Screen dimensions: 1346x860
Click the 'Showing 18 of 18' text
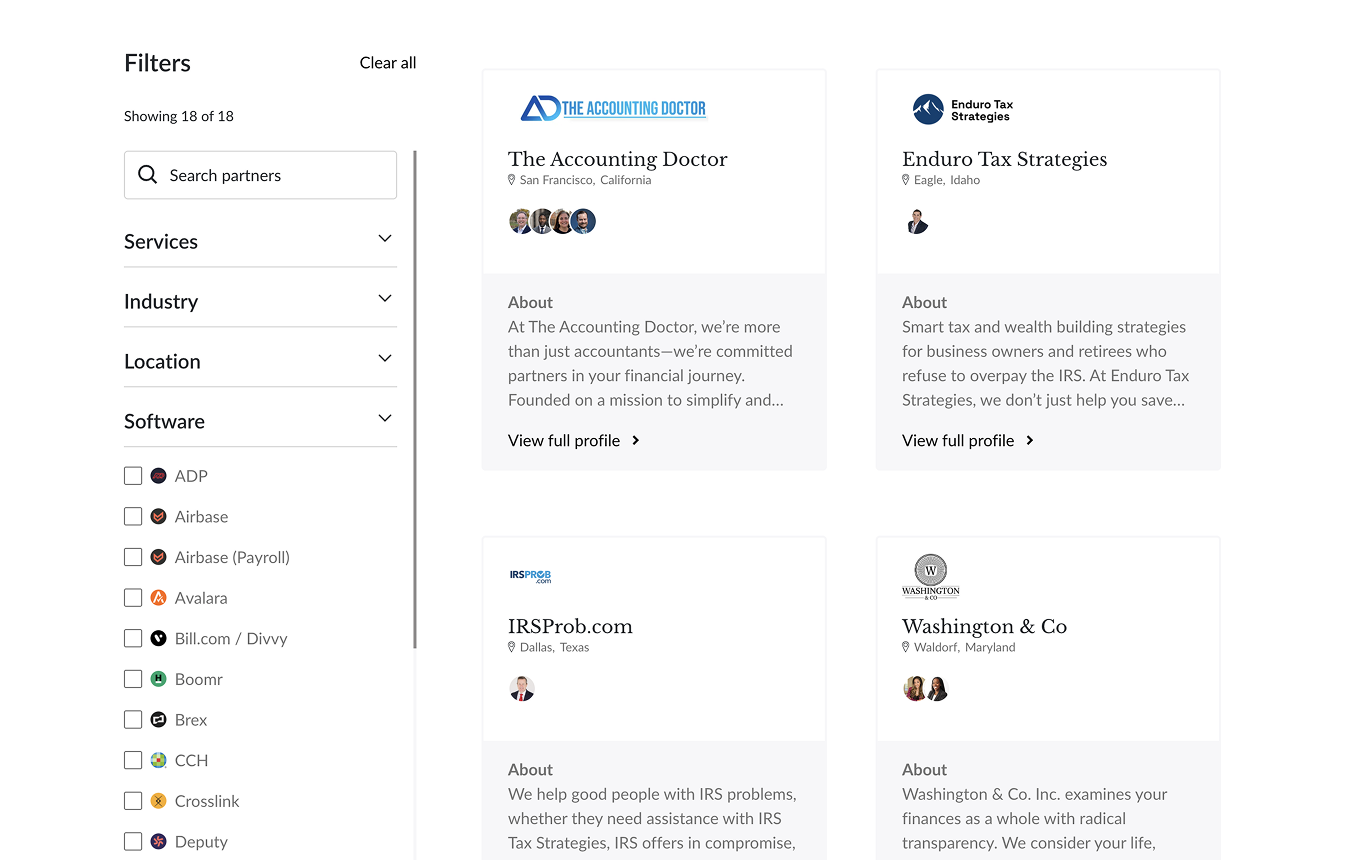click(x=179, y=116)
